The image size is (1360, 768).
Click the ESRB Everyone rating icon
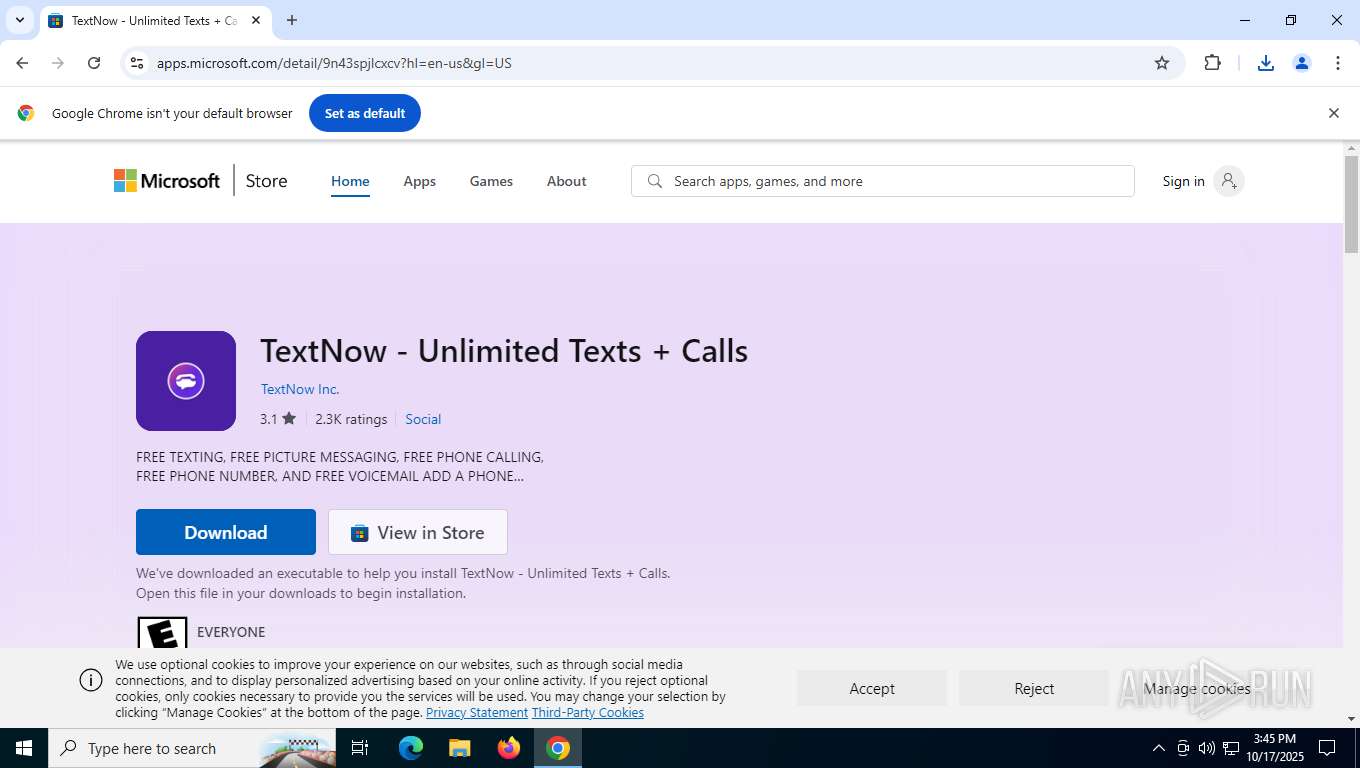tap(162, 632)
